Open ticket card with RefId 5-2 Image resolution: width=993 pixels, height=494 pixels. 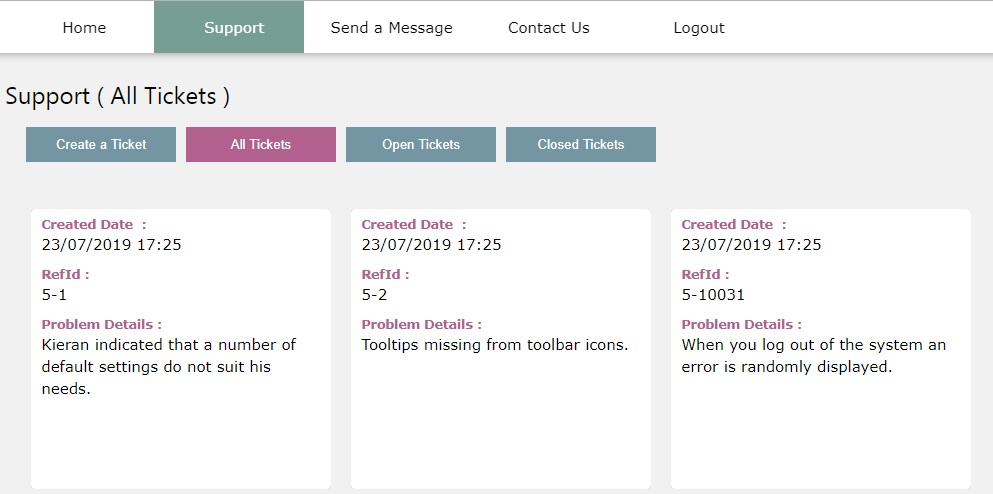pos(501,349)
